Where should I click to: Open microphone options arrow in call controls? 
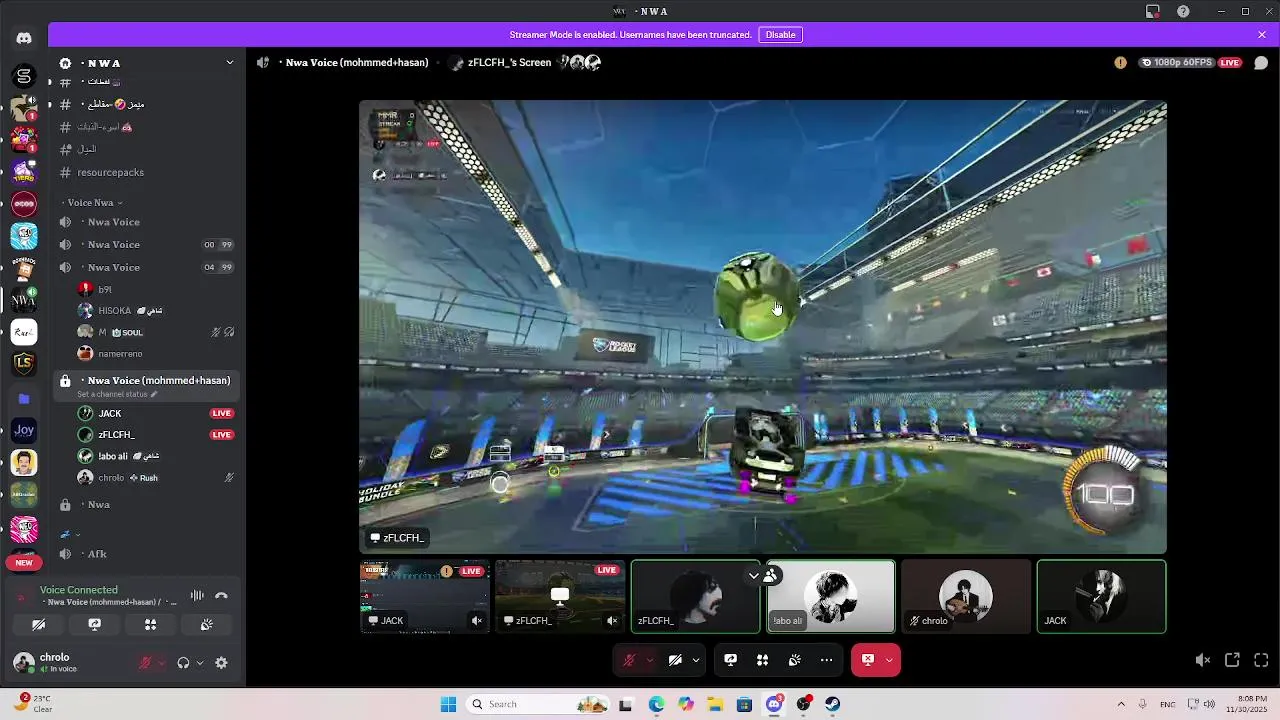[650, 660]
